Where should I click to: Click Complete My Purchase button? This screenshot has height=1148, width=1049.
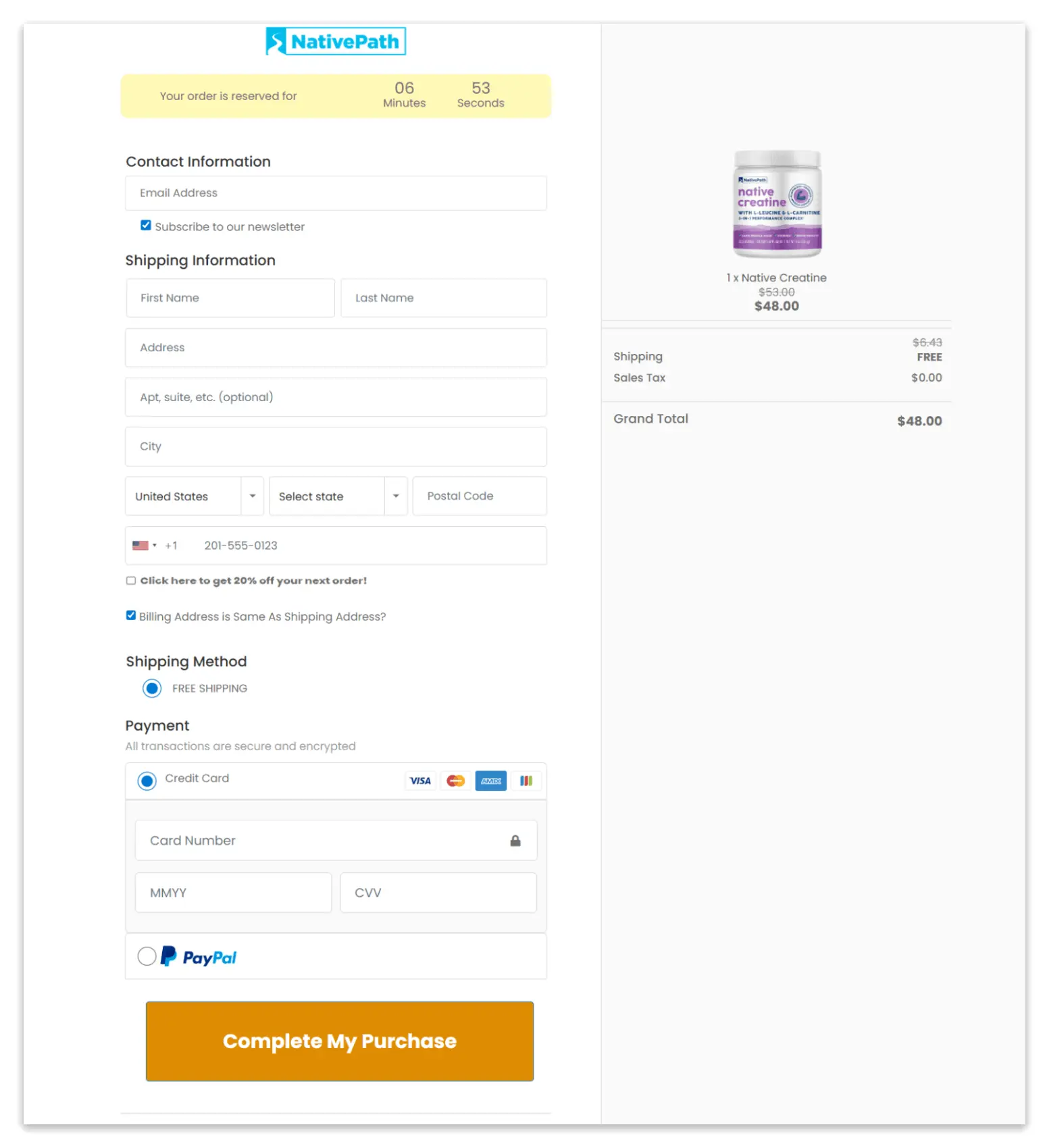coord(340,1041)
